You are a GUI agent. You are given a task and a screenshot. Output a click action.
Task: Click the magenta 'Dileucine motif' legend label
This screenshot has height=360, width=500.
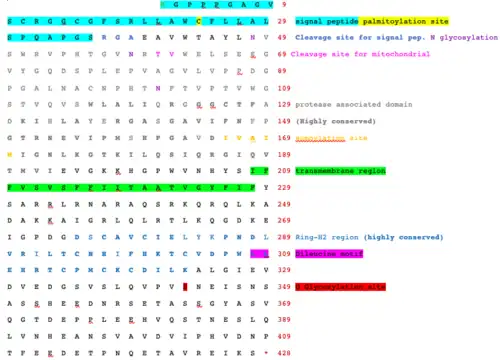(329, 254)
